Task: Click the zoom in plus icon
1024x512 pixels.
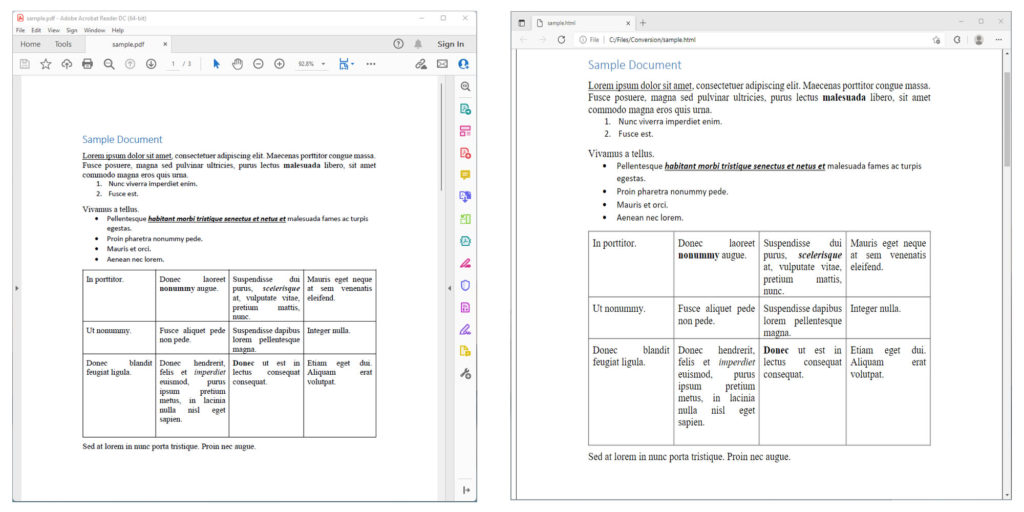Action: click(x=279, y=64)
